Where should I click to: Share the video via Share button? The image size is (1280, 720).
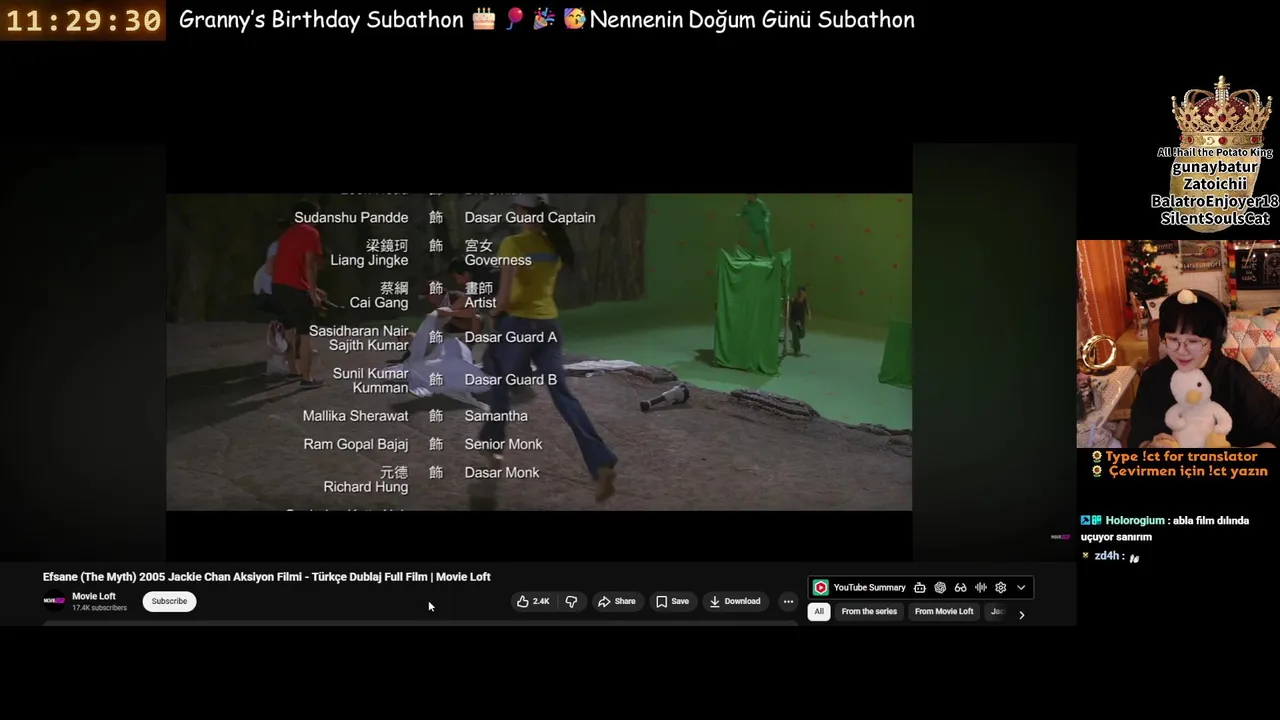click(616, 601)
